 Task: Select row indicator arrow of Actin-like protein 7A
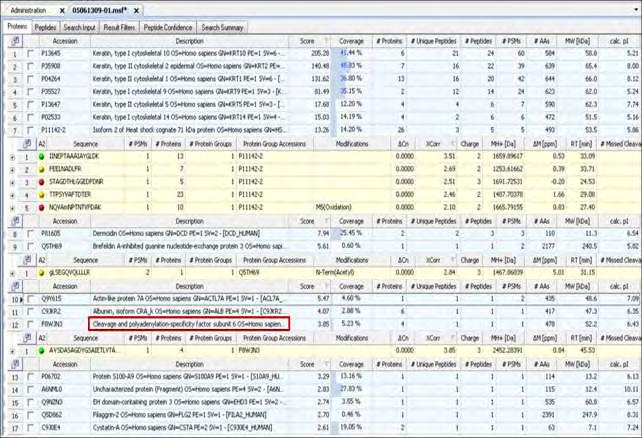click(21, 299)
